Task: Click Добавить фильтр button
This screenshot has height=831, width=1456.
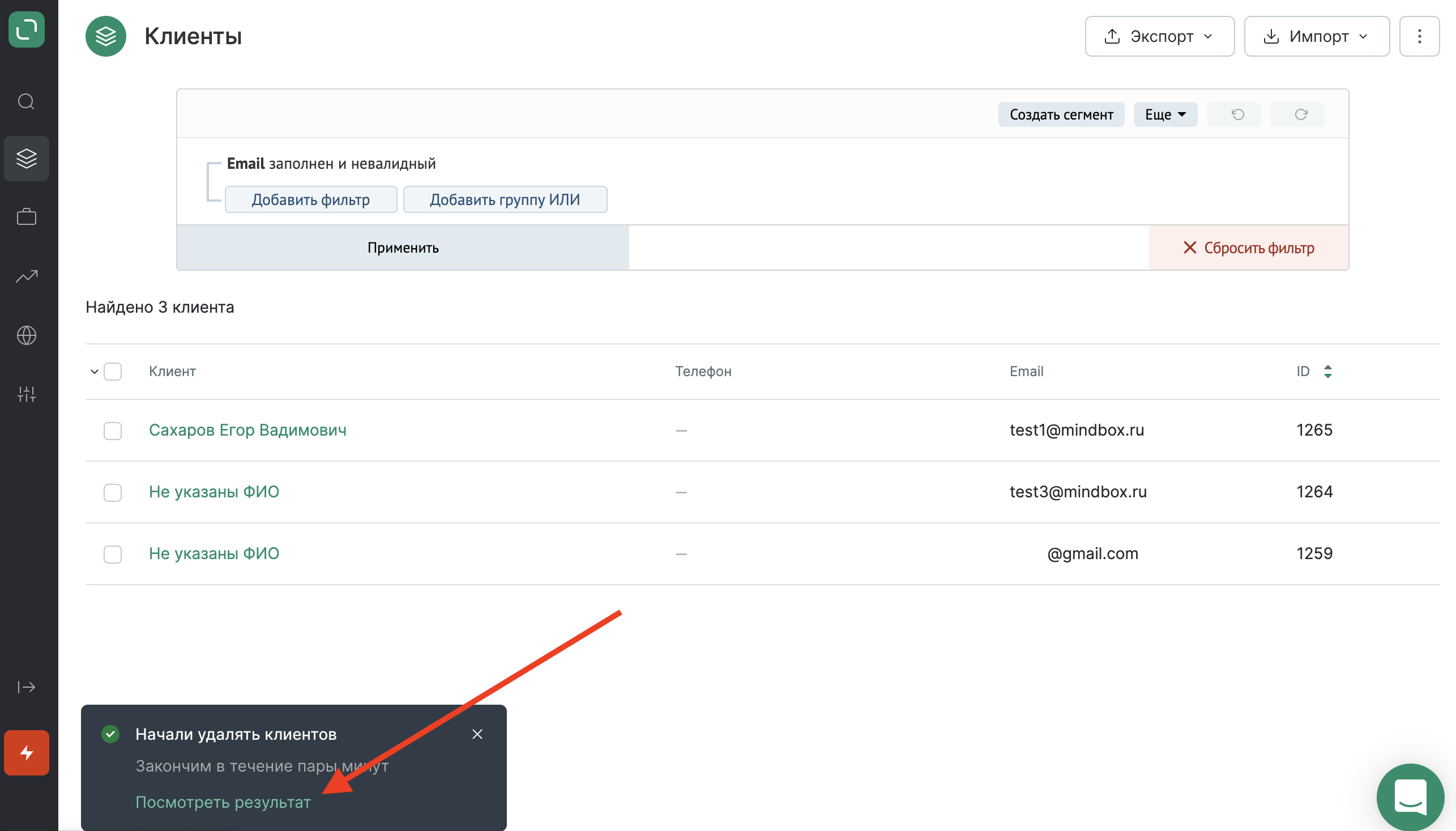Action: click(x=311, y=199)
